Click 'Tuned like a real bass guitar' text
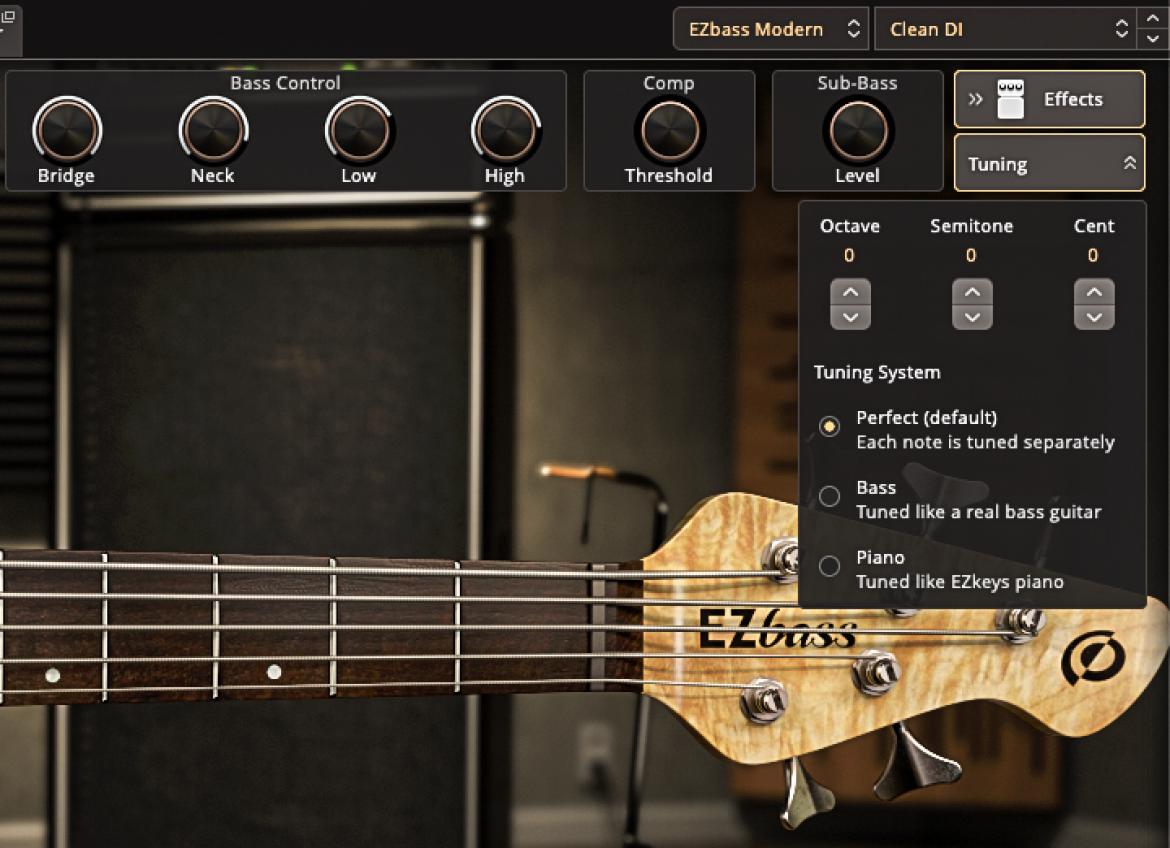 tap(978, 512)
